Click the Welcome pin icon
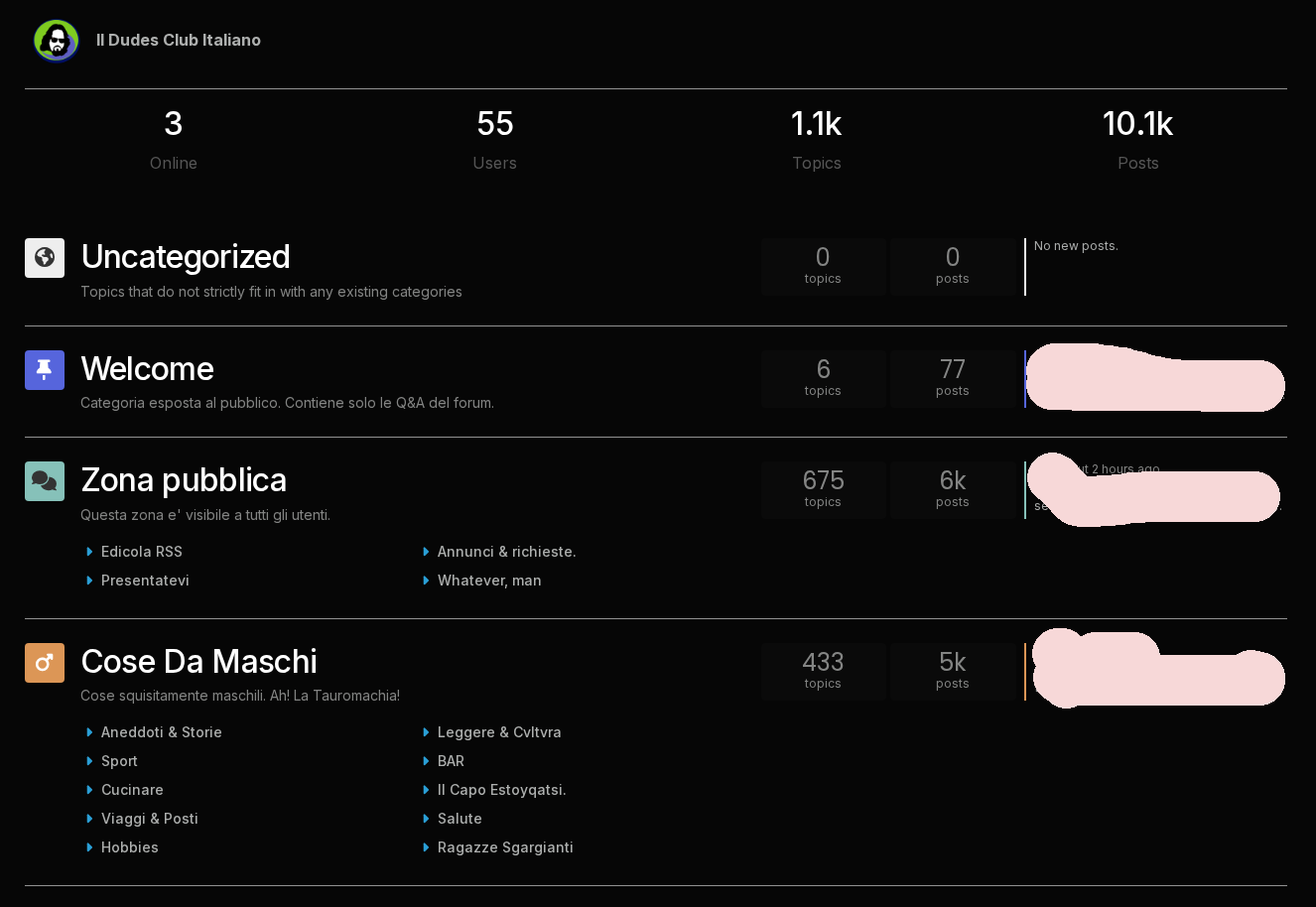 coord(45,370)
